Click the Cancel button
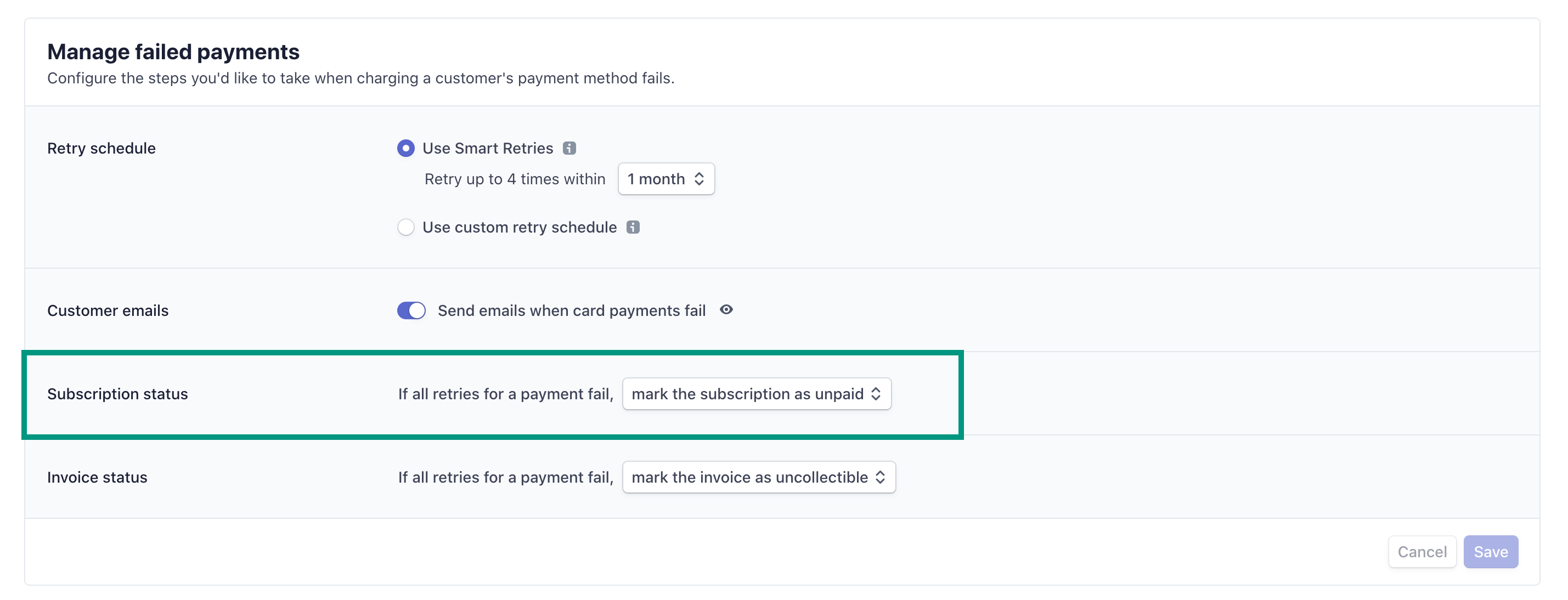 (1422, 551)
